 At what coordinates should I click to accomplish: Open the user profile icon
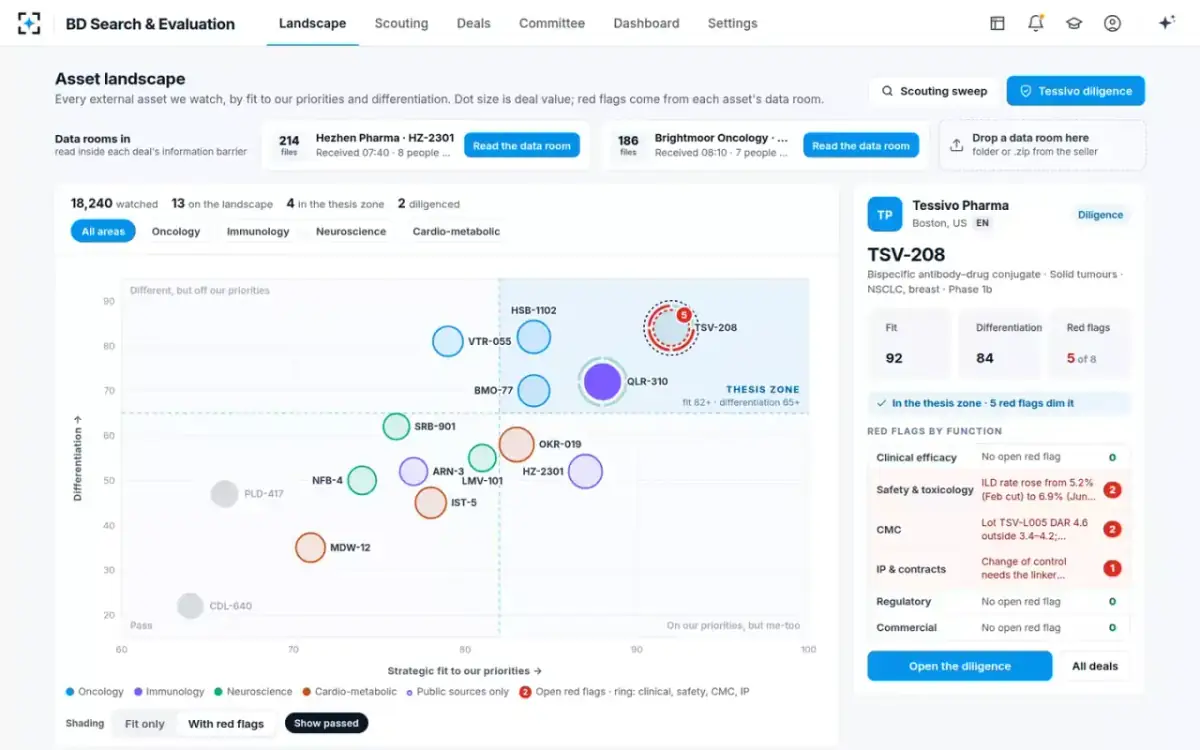click(x=1112, y=23)
